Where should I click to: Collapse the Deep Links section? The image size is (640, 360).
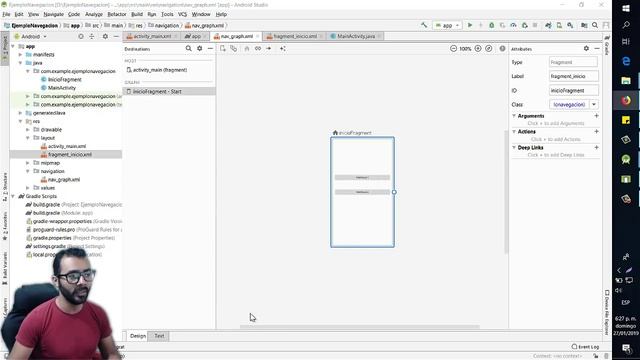(x=514, y=147)
